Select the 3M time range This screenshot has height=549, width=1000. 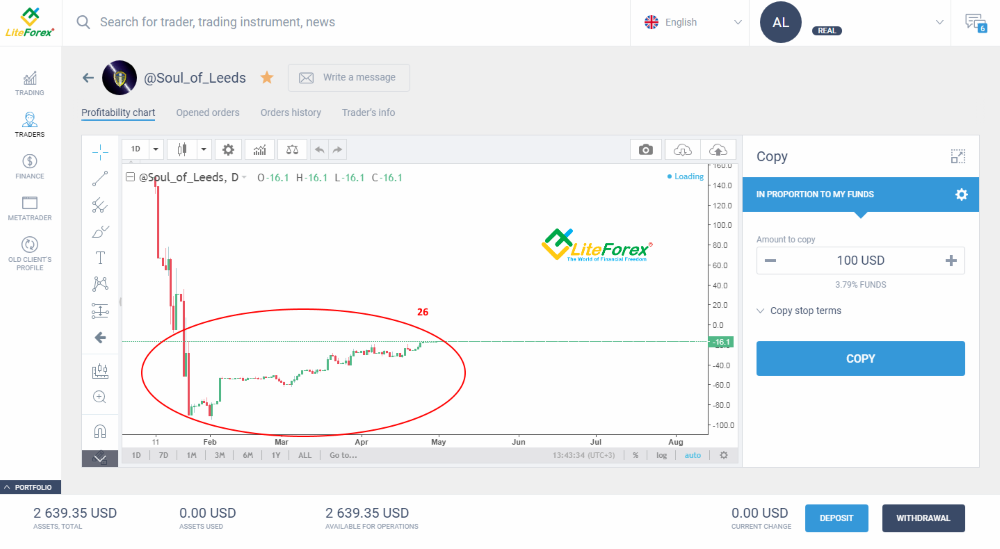[x=219, y=455]
